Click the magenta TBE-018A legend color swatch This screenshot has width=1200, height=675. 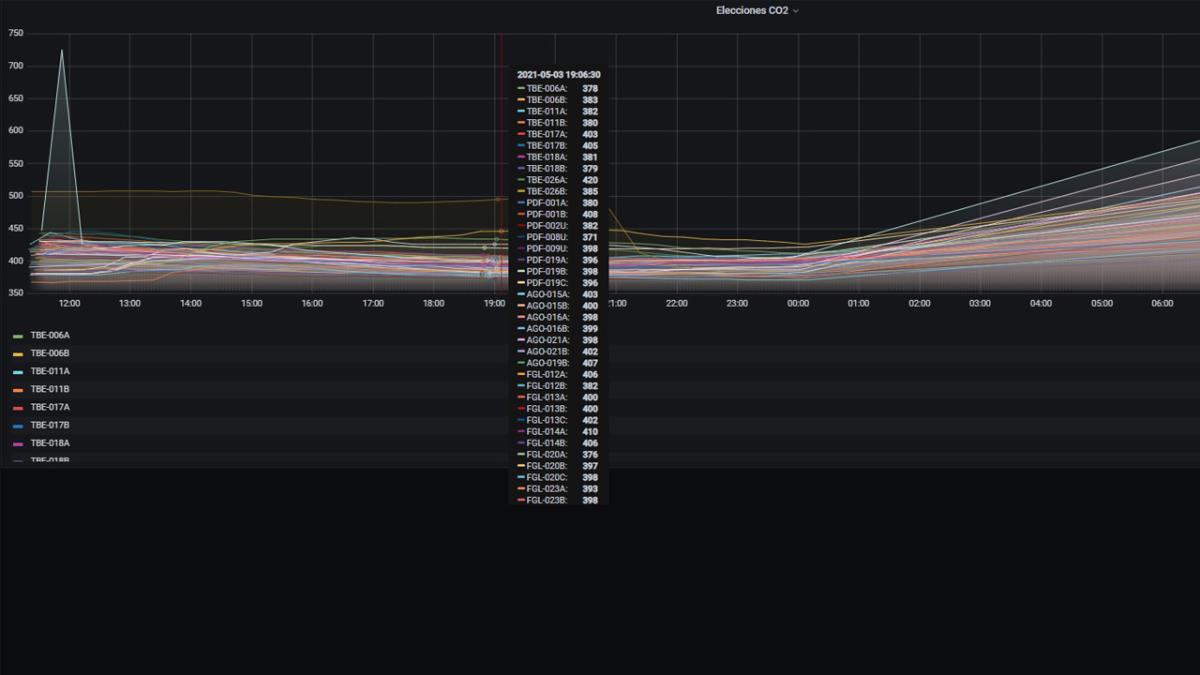coord(18,443)
